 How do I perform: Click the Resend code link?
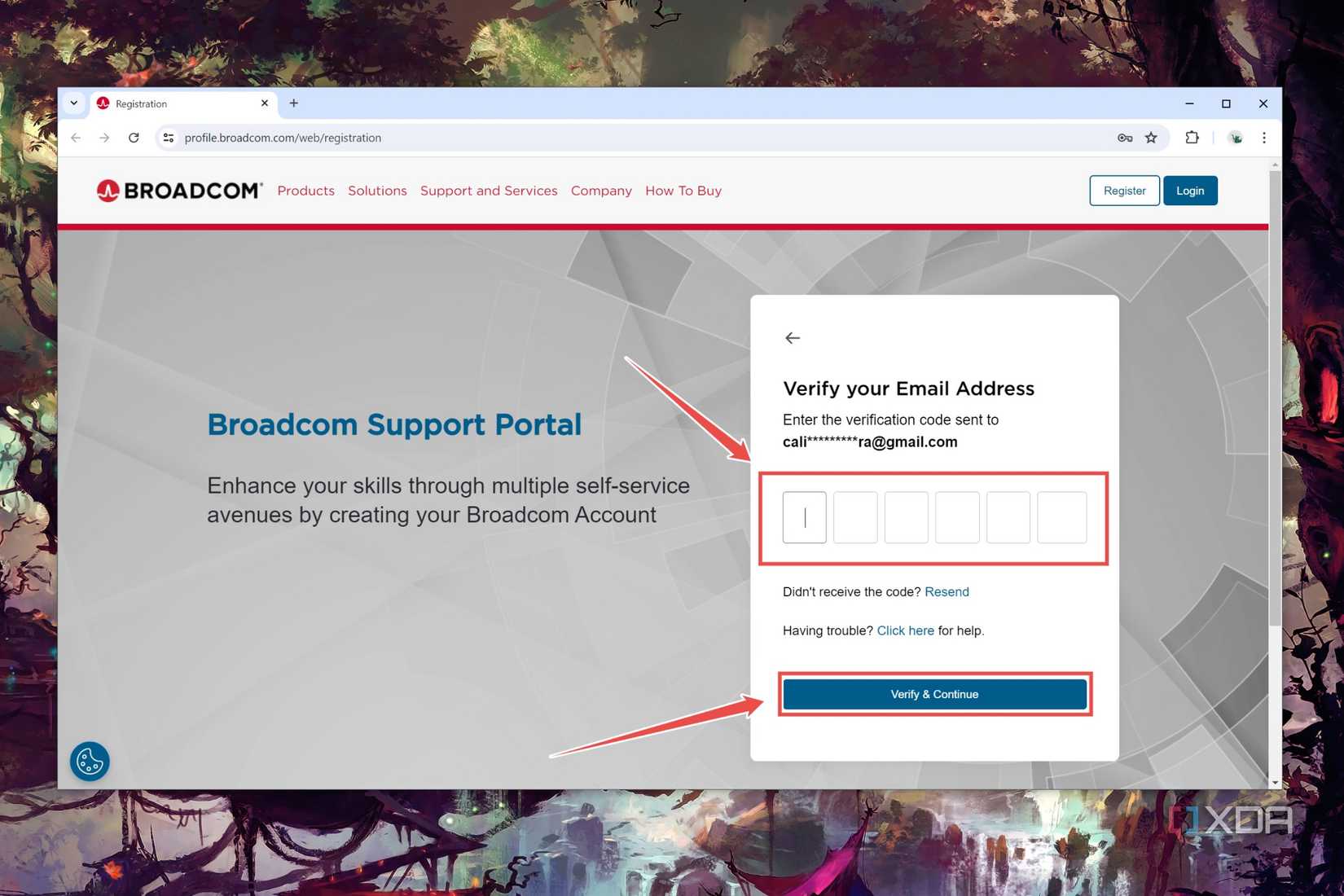947,591
